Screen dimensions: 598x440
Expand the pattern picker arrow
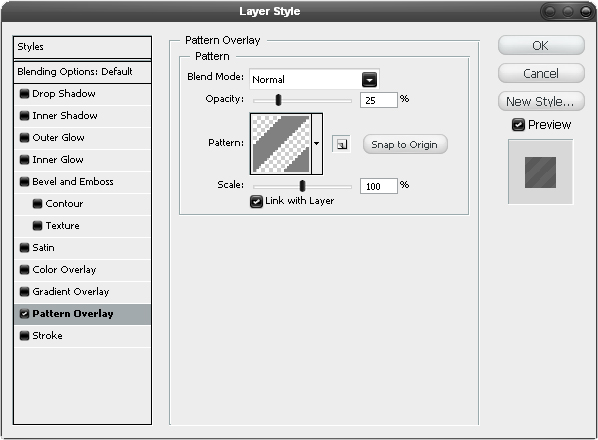(x=317, y=144)
